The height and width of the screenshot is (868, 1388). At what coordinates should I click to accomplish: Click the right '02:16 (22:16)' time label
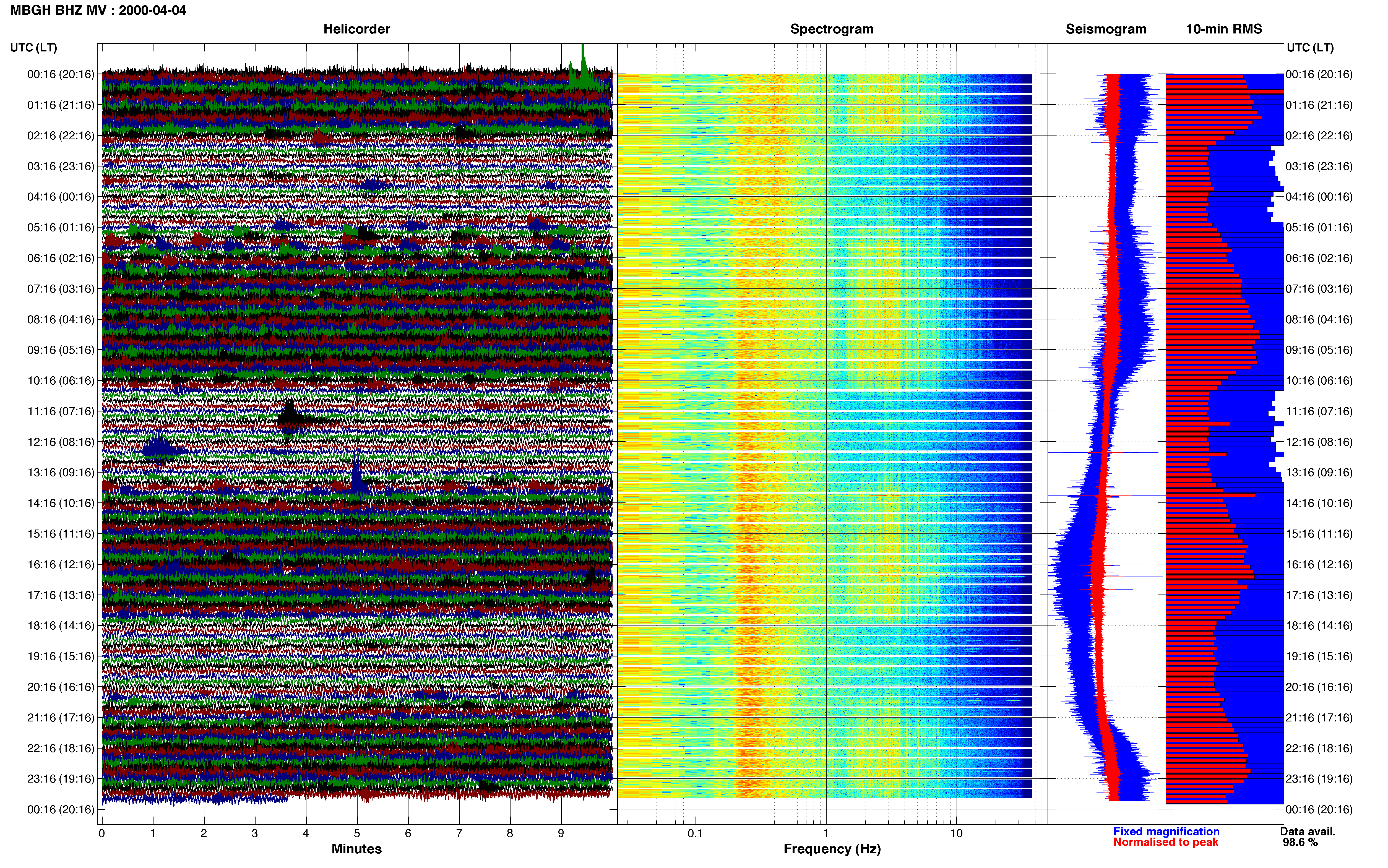(x=1319, y=135)
